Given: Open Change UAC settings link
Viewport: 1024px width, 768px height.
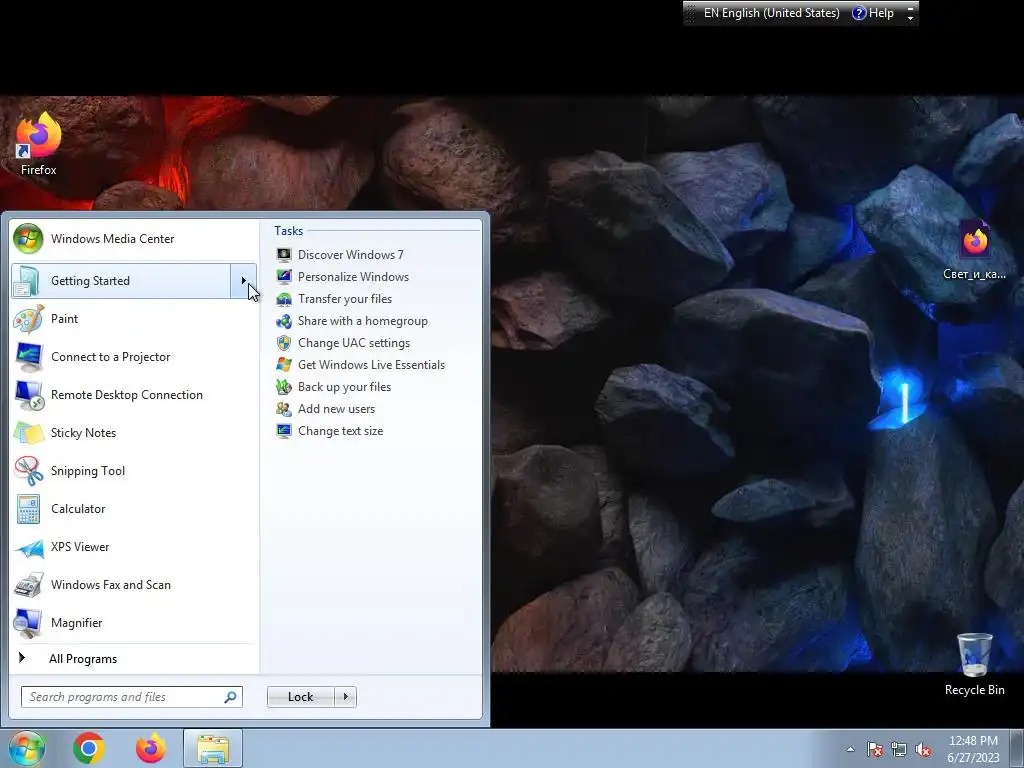Looking at the screenshot, I should click(354, 343).
